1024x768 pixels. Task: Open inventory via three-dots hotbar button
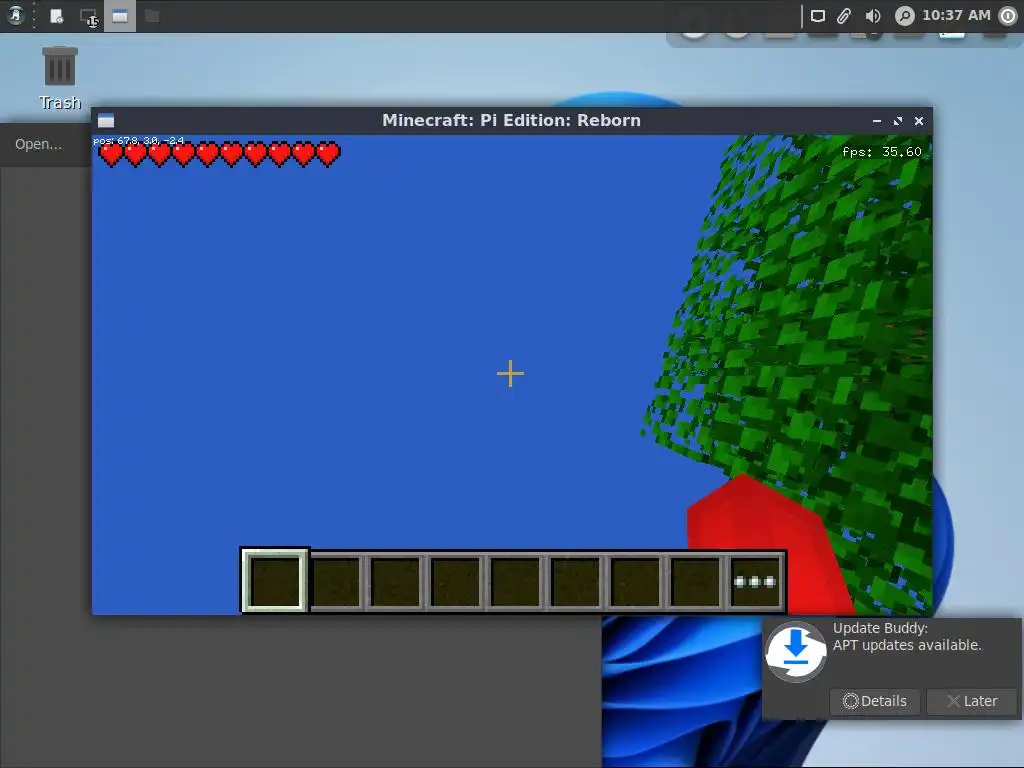pyautogui.click(x=755, y=581)
